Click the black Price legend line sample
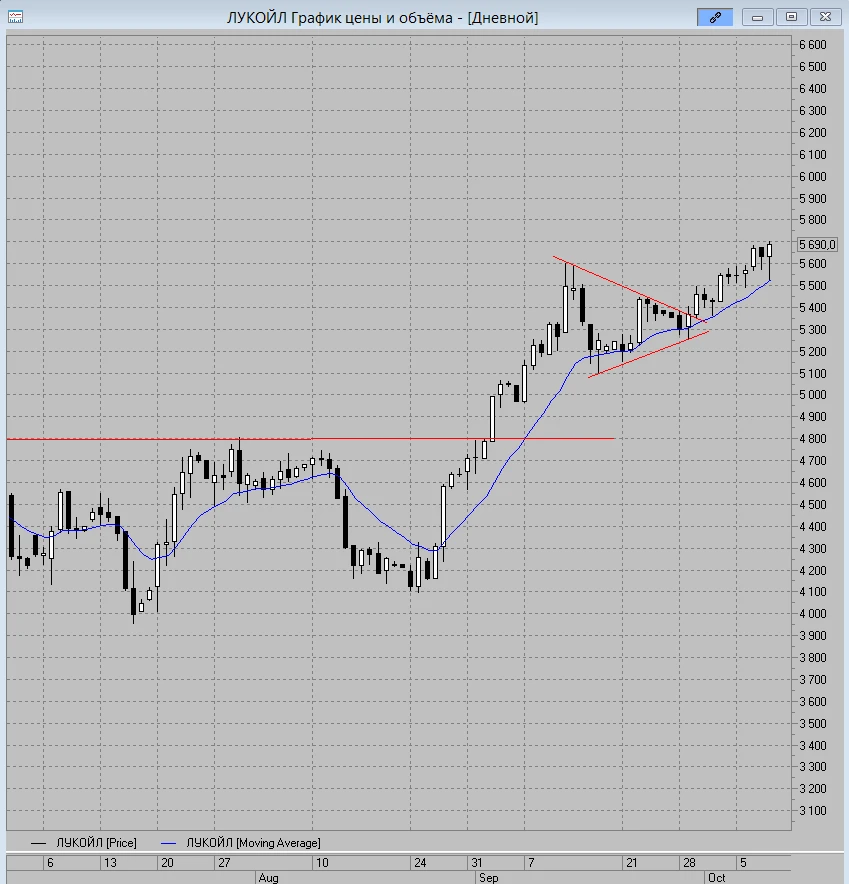 (x=38, y=843)
